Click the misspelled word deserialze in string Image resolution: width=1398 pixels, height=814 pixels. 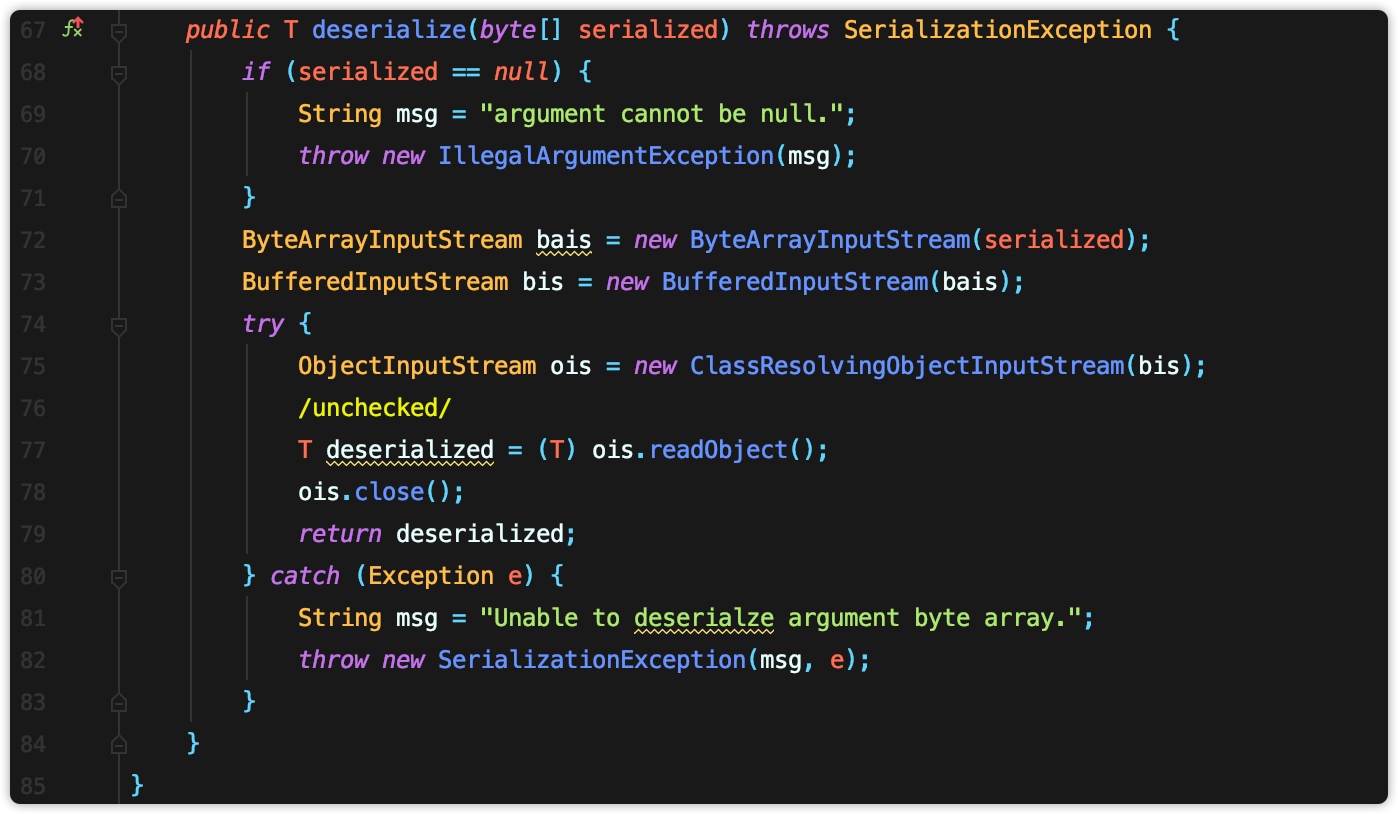point(704,618)
